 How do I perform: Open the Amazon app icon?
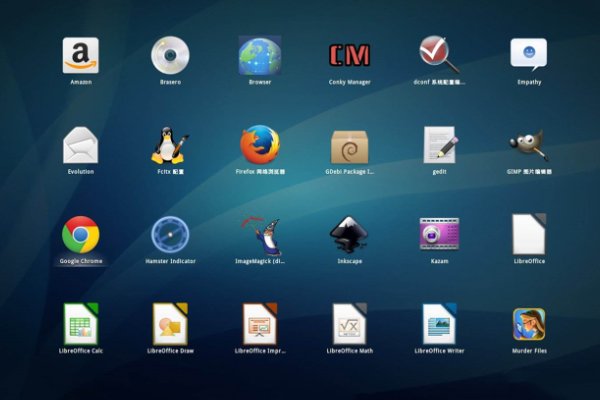click(81, 55)
